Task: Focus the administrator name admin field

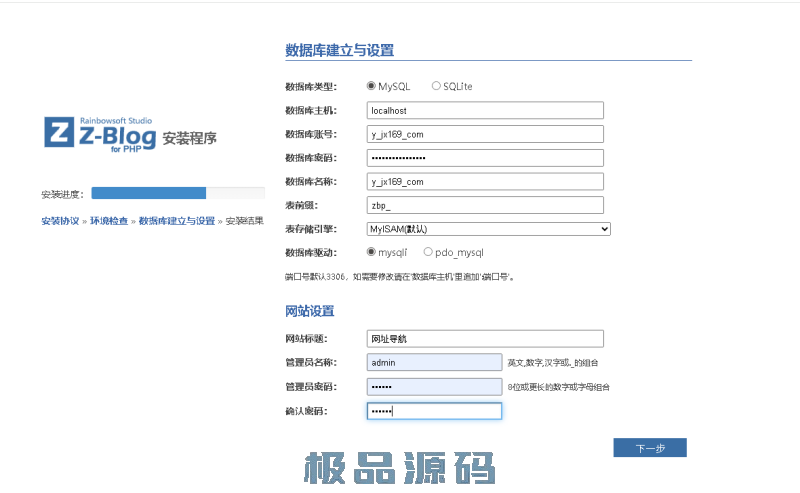Action: [434, 362]
